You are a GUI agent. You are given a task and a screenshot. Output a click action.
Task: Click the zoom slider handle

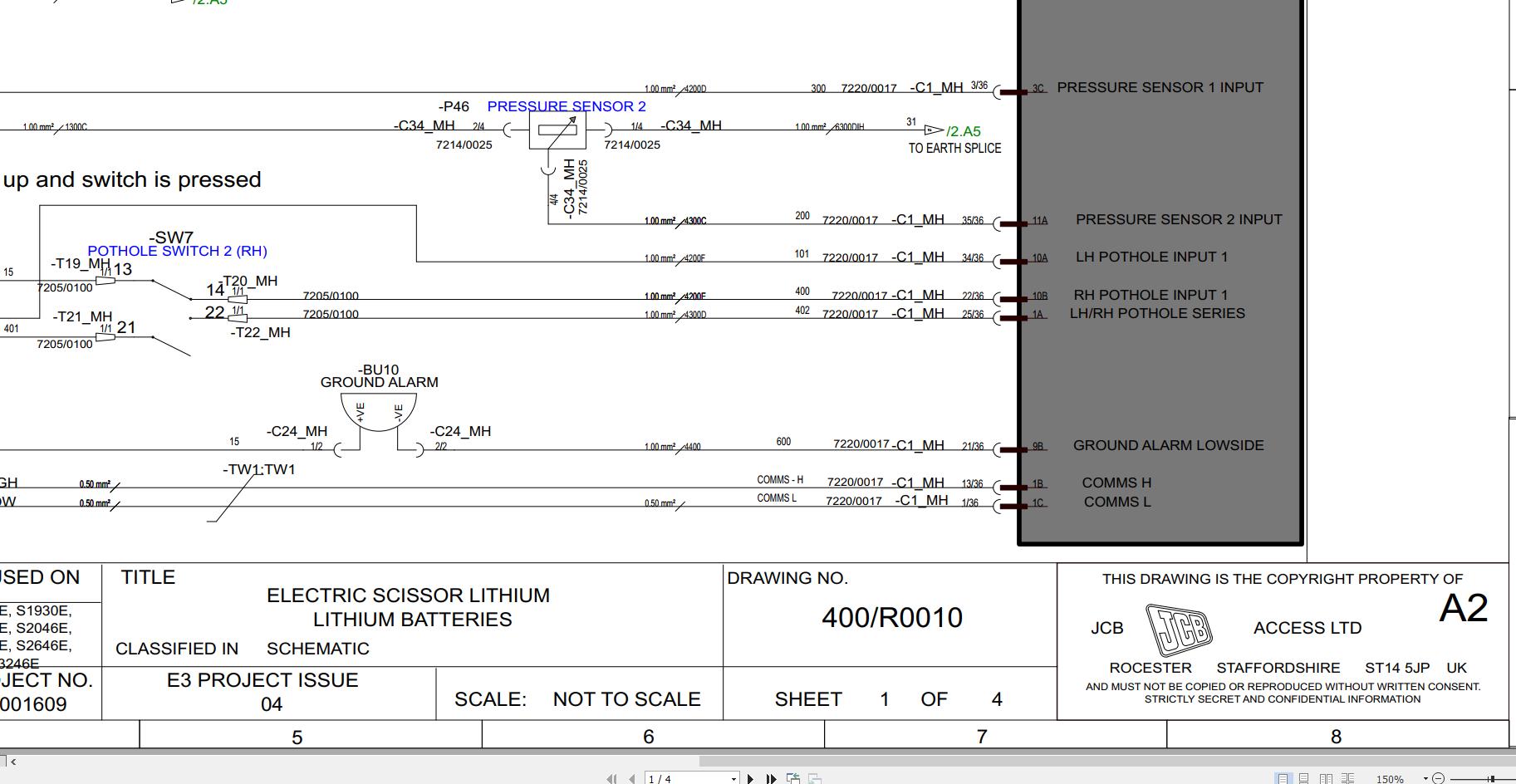(1492, 779)
